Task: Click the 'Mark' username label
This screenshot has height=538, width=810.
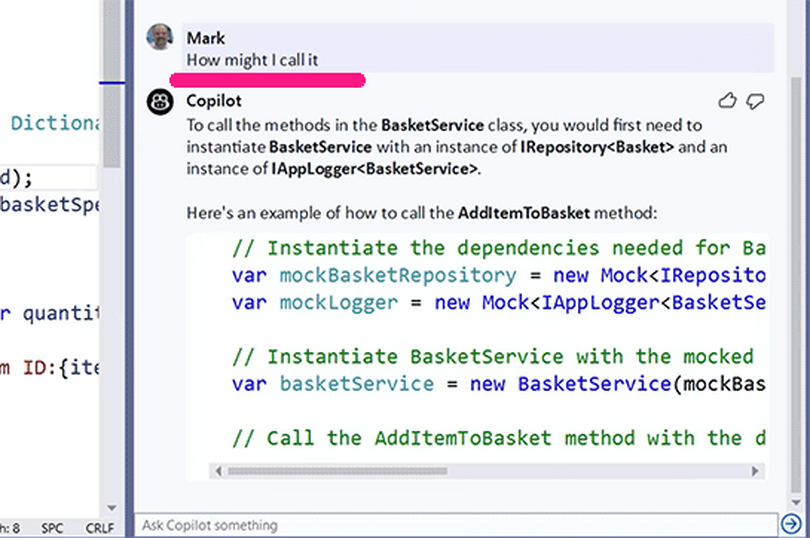Action: pos(206,38)
